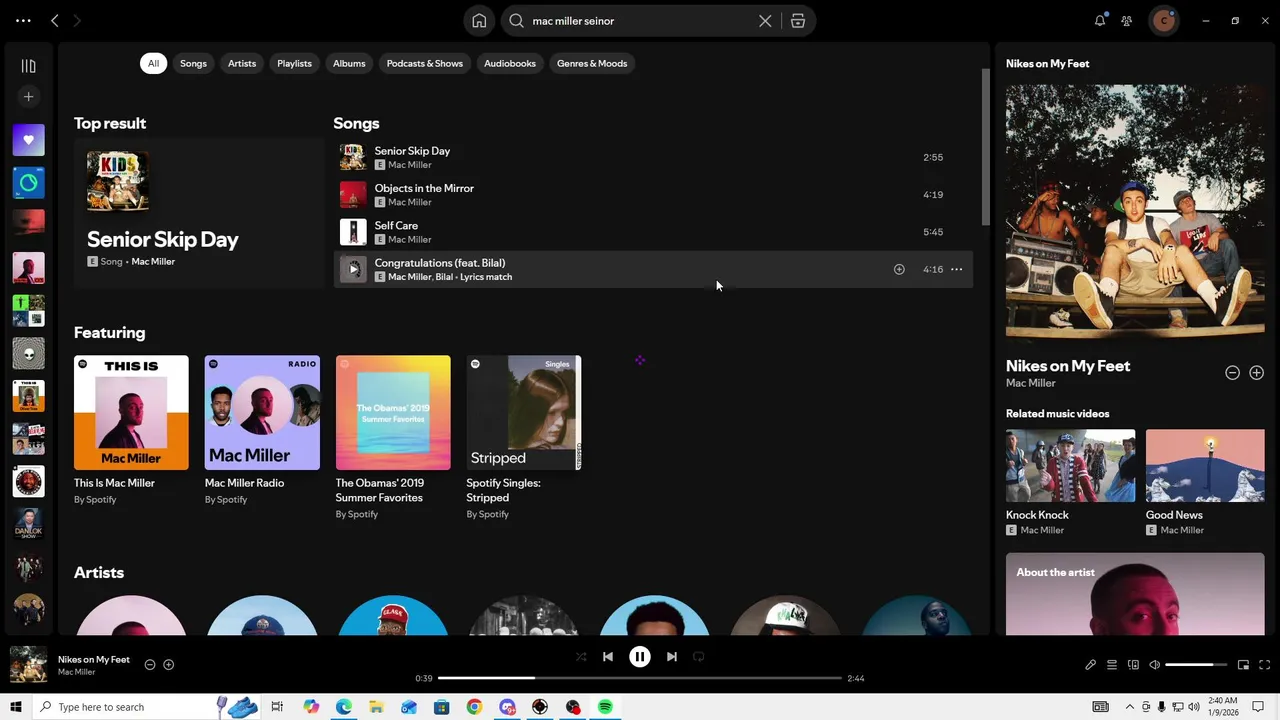Click the main results scrollbar

pyautogui.click(x=985, y=147)
